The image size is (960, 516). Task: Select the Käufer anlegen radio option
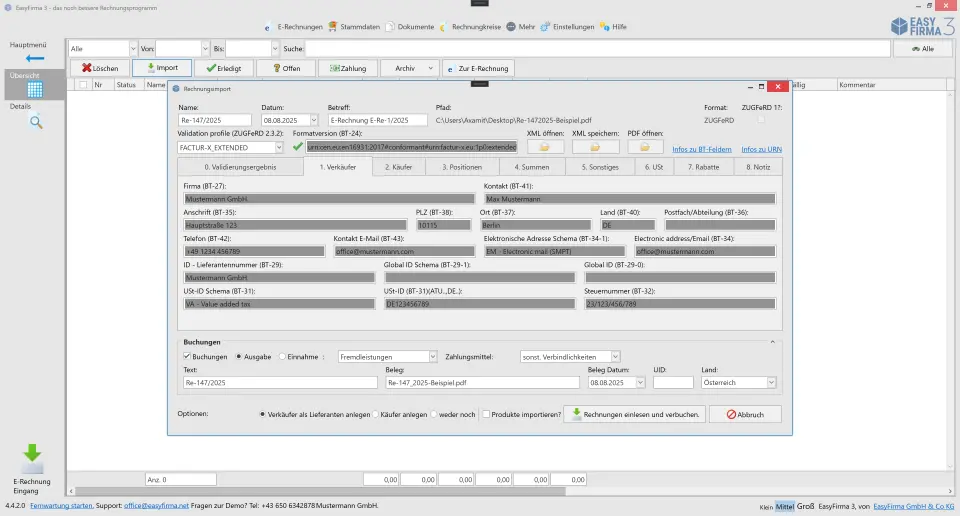[x=375, y=414]
